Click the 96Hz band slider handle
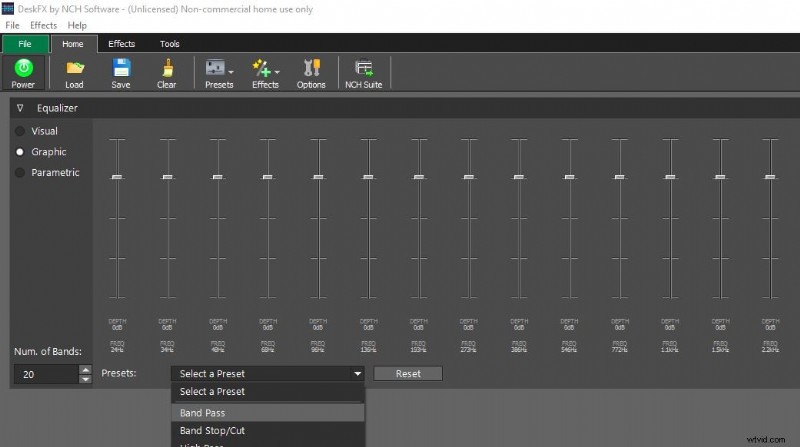 click(318, 177)
